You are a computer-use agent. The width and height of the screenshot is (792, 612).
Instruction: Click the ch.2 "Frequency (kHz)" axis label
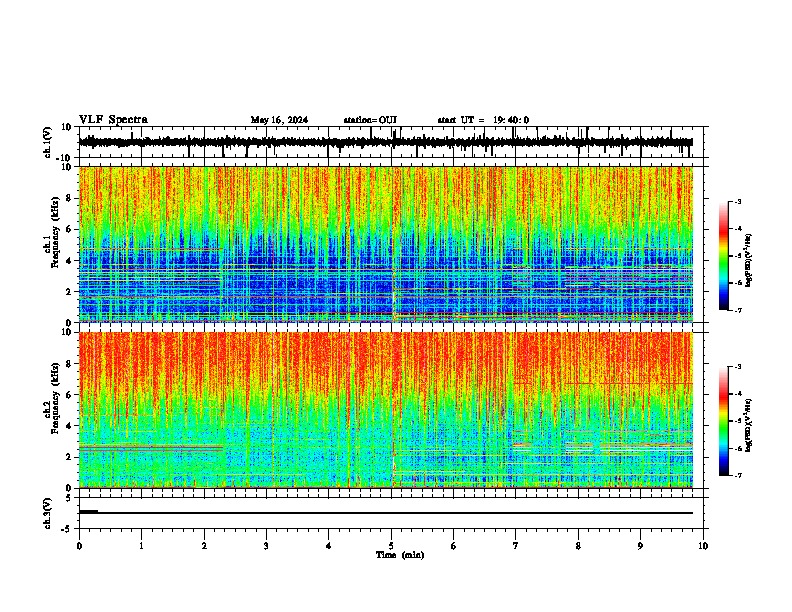[55, 398]
